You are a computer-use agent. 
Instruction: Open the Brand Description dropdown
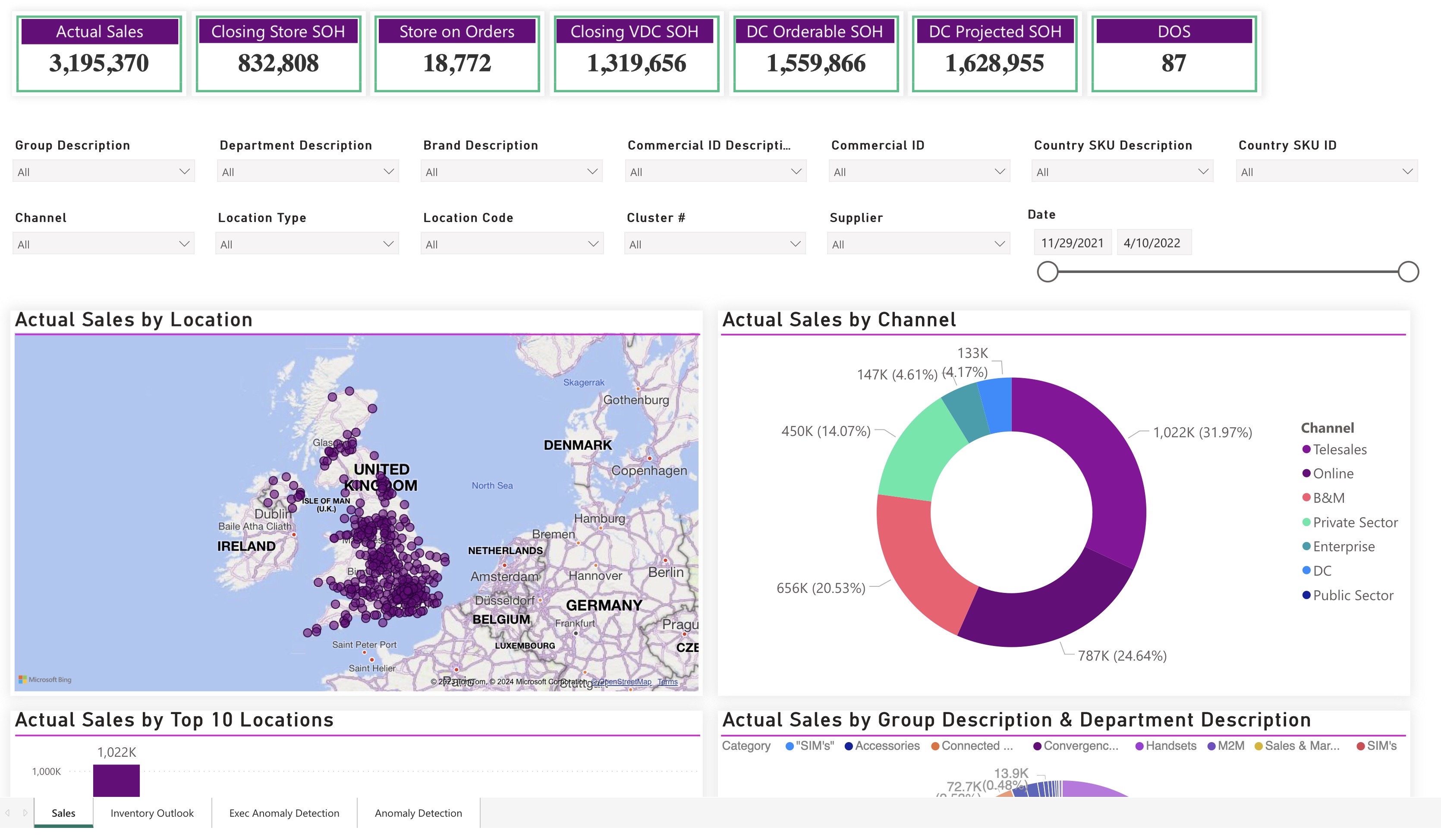pyautogui.click(x=511, y=172)
